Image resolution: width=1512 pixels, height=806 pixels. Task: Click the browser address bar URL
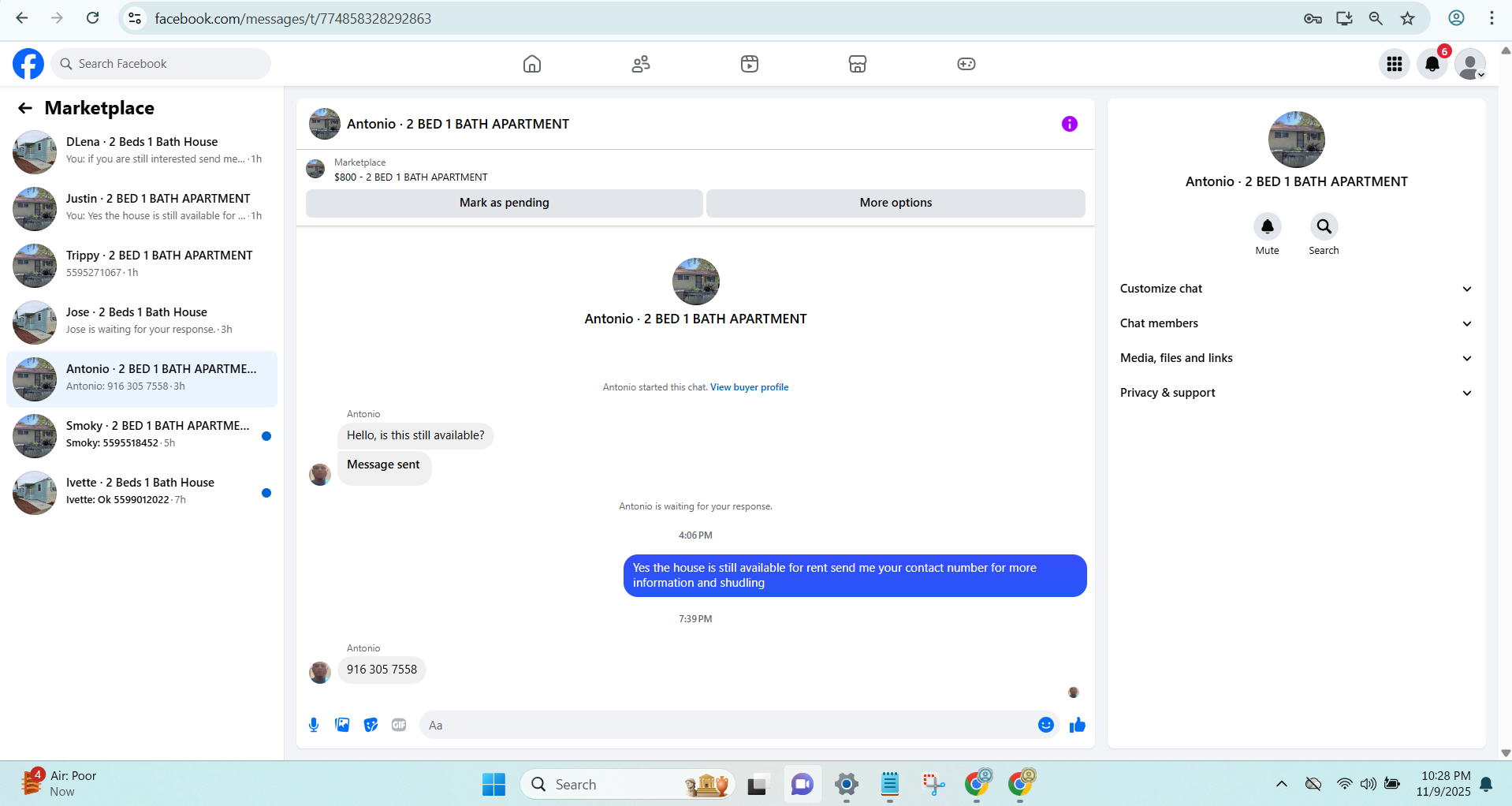[x=293, y=18]
